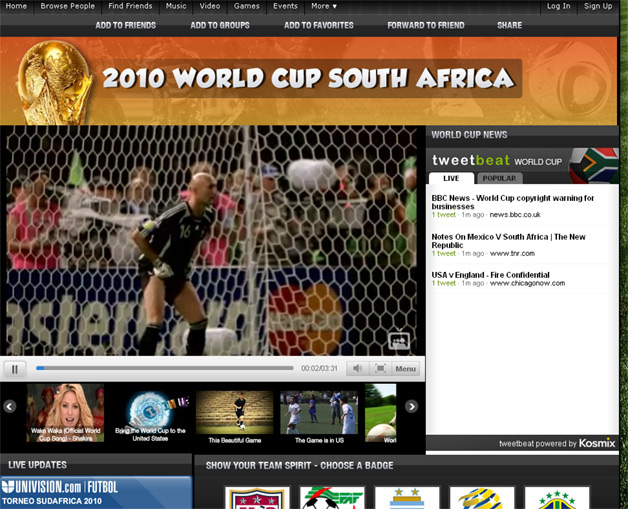
Task: Play The Game is in US thumbnail
Action: point(319,417)
